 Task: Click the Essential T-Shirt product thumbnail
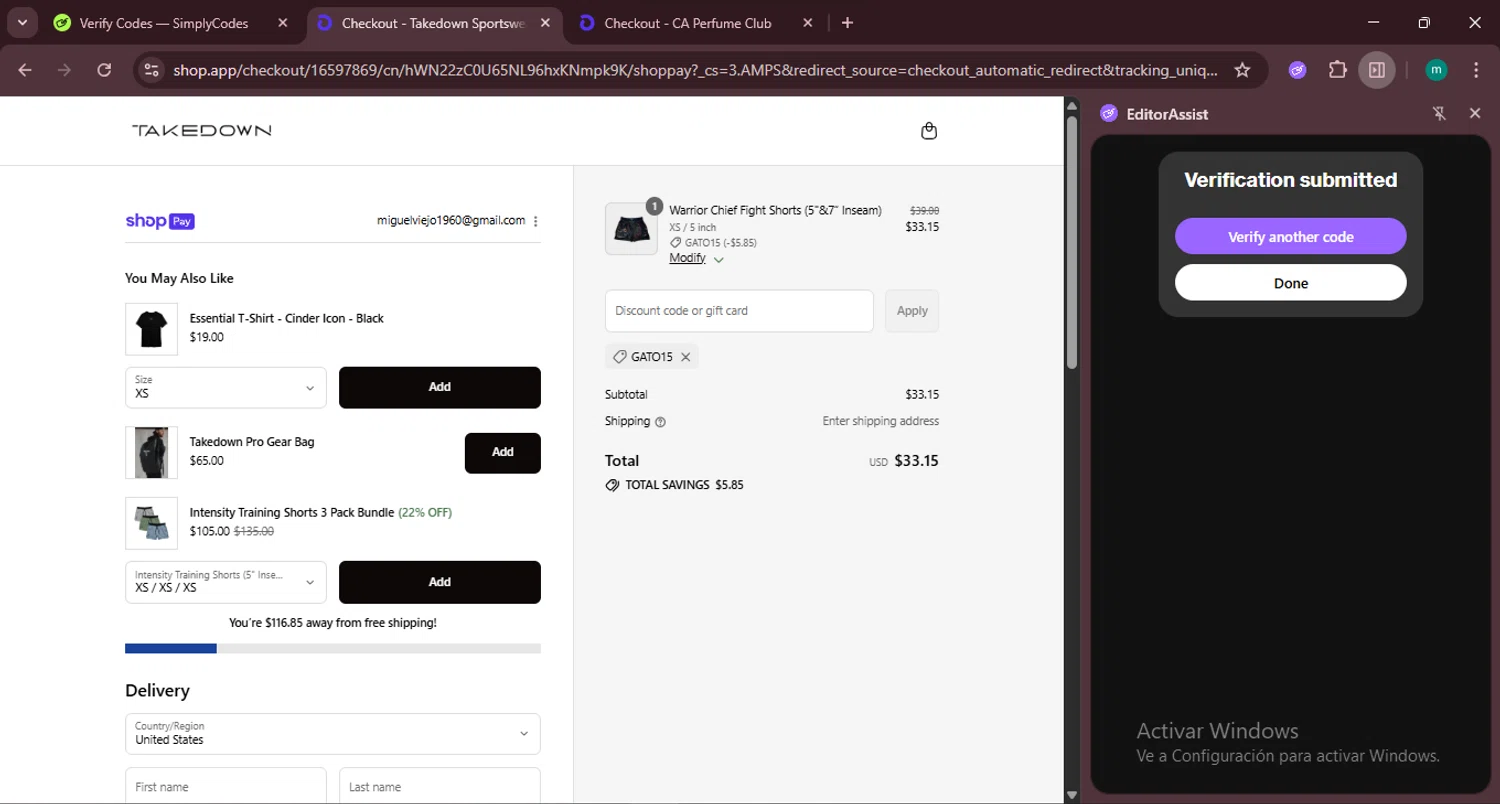click(151, 329)
